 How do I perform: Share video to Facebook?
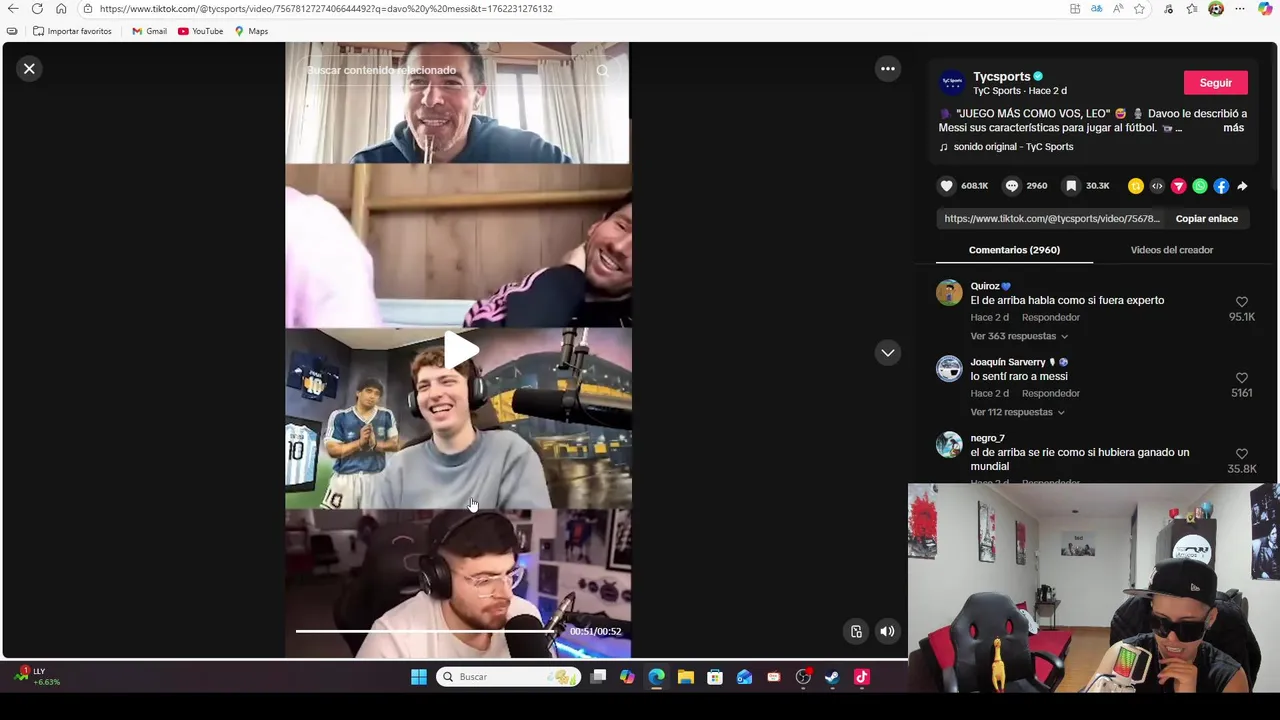[1221, 186]
